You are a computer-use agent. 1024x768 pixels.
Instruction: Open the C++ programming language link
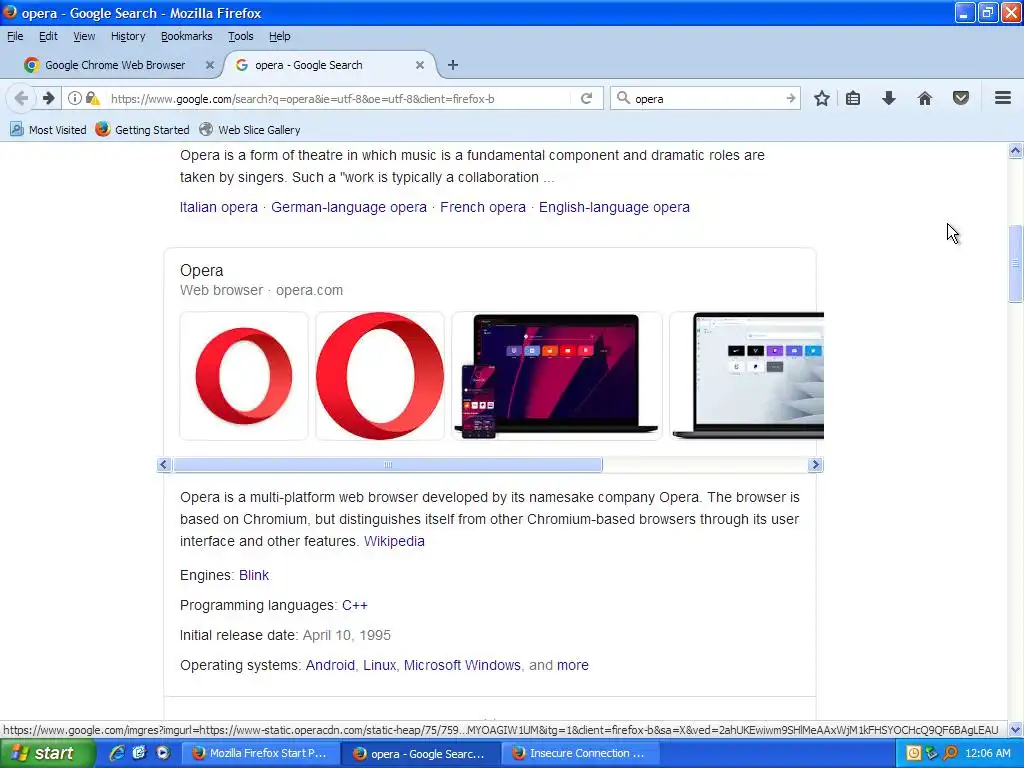click(x=355, y=605)
